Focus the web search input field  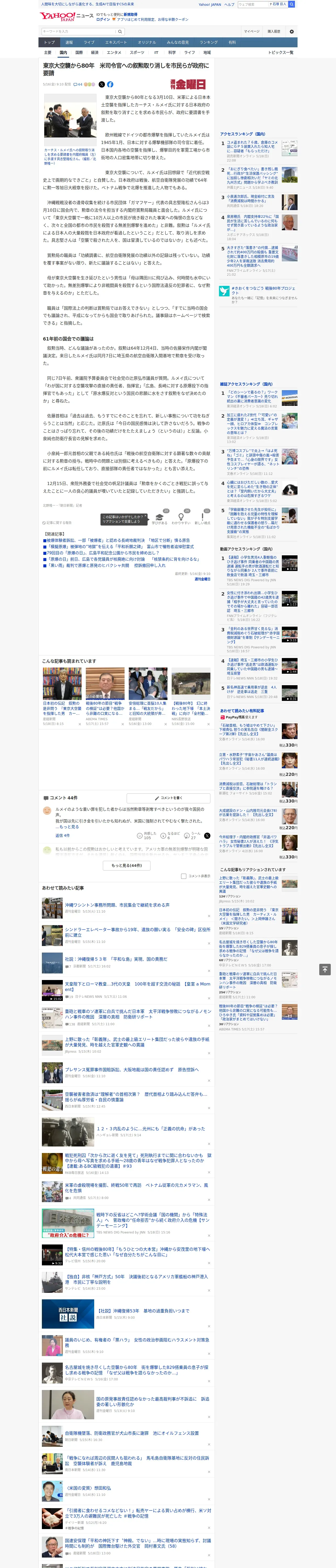253,4
